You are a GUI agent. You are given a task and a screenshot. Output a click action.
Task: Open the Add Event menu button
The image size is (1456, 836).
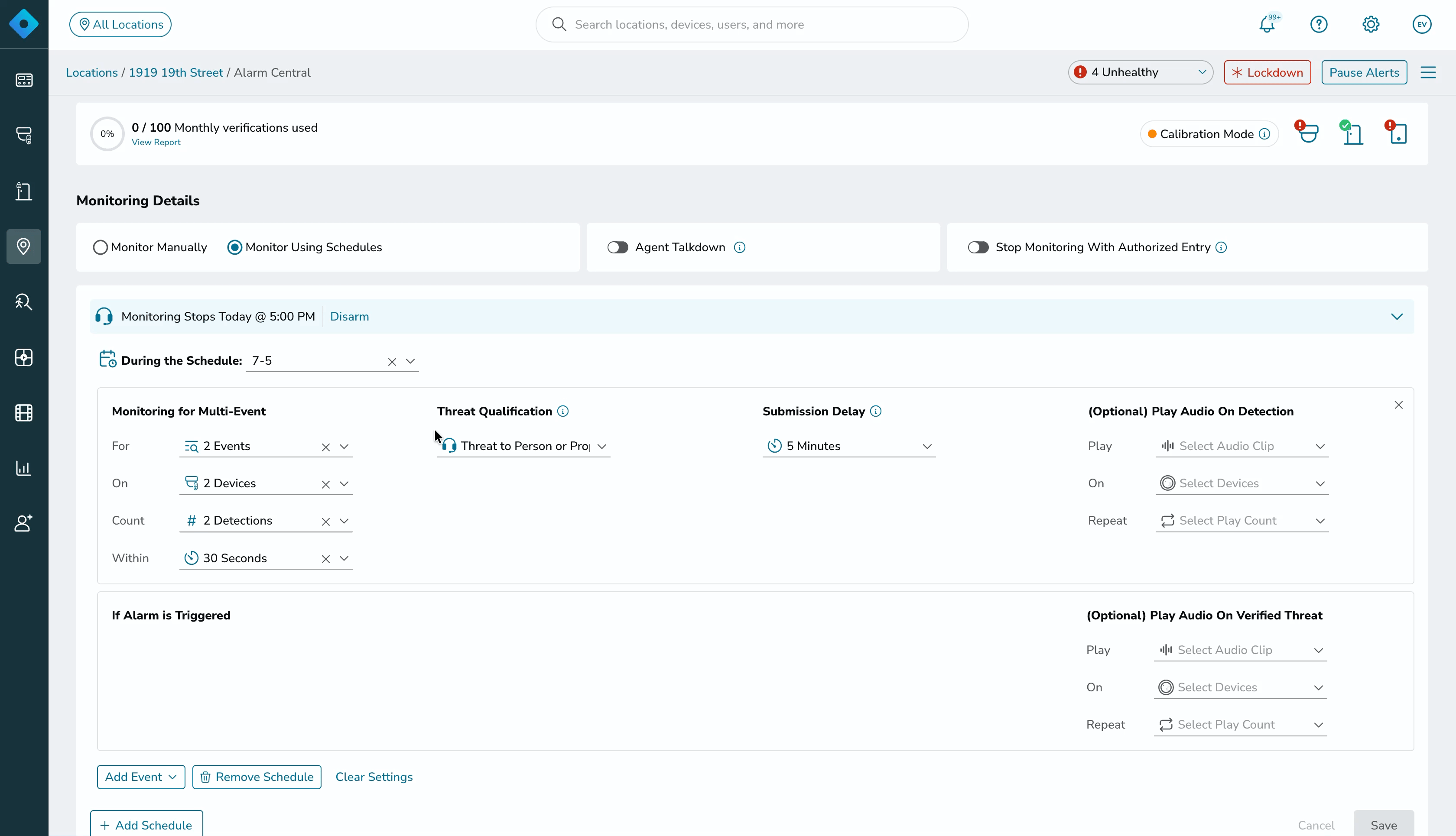[x=141, y=777]
